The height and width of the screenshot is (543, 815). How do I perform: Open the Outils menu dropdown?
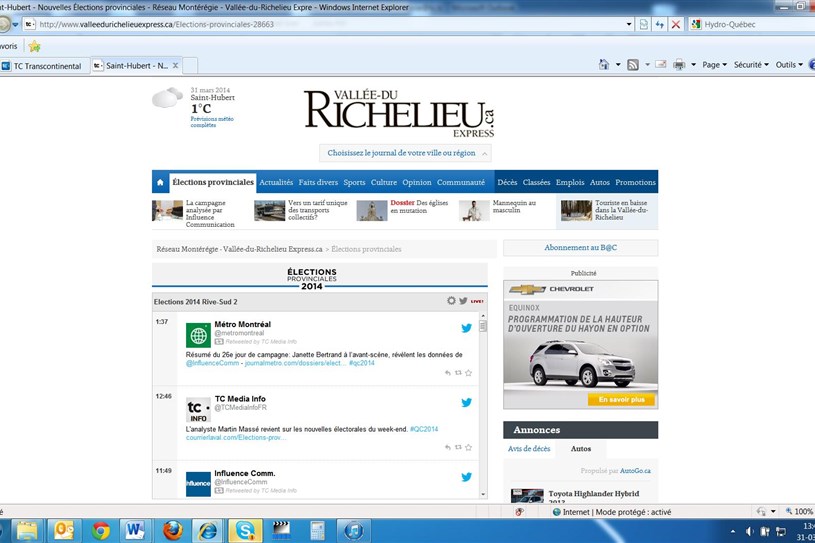[789, 65]
